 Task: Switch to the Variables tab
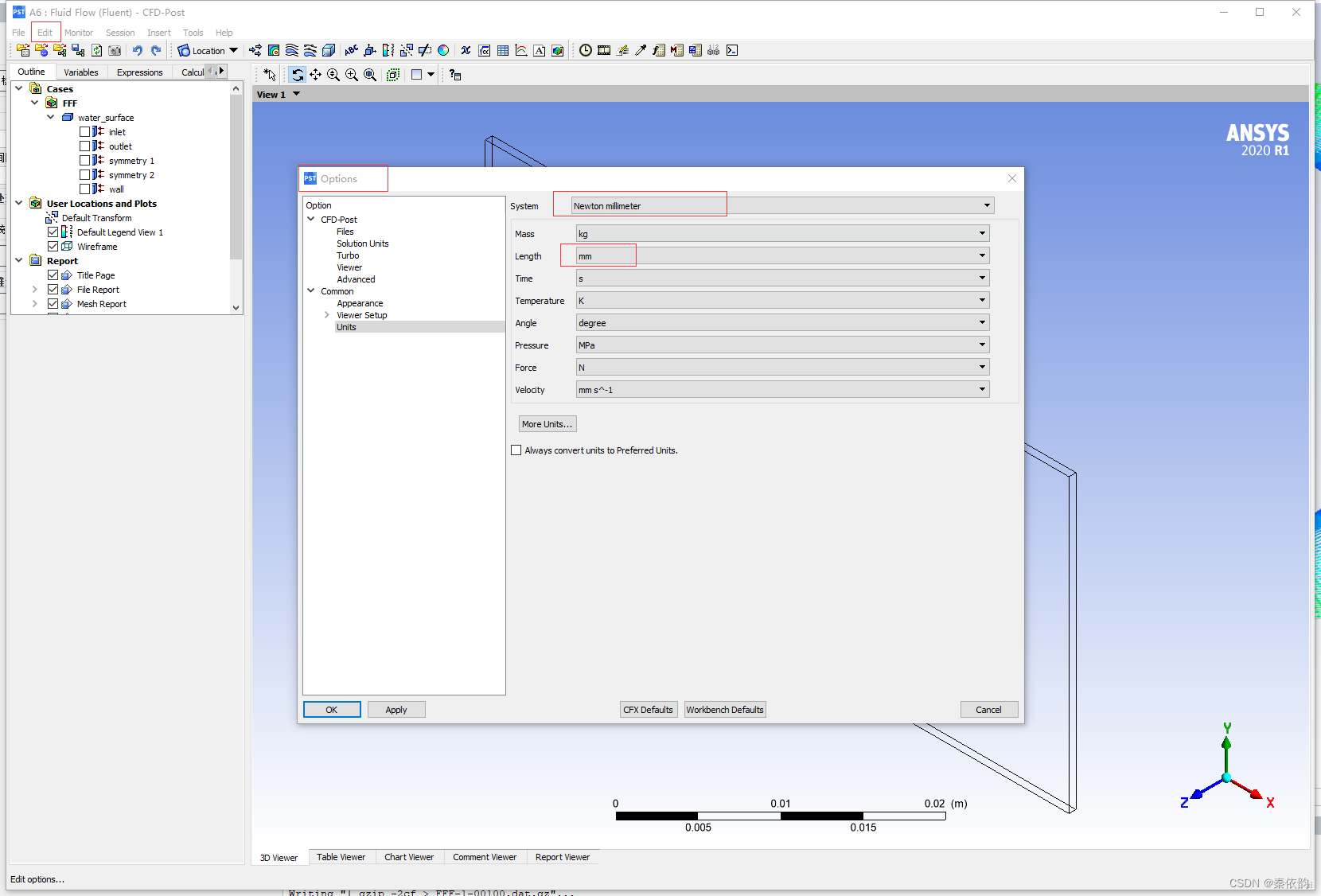(81, 72)
